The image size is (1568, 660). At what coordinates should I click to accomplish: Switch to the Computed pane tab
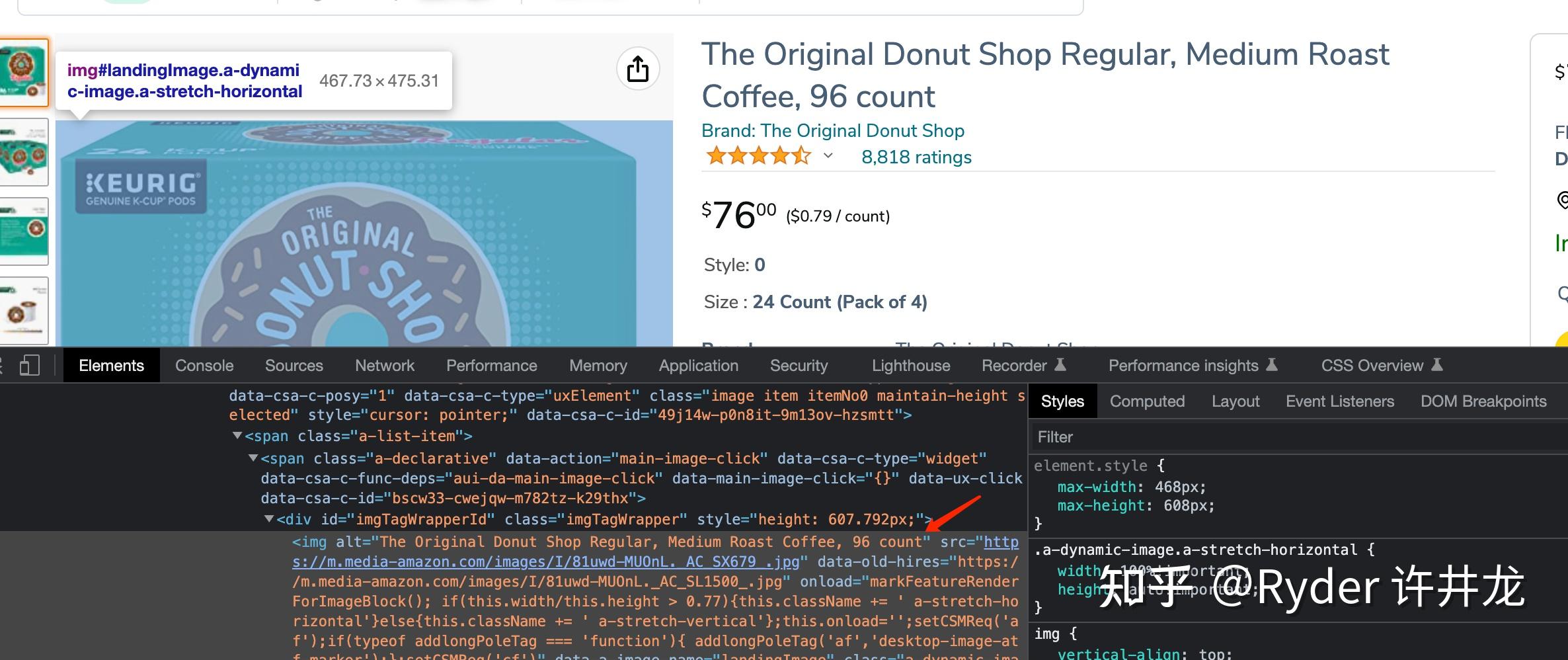pyautogui.click(x=1147, y=401)
